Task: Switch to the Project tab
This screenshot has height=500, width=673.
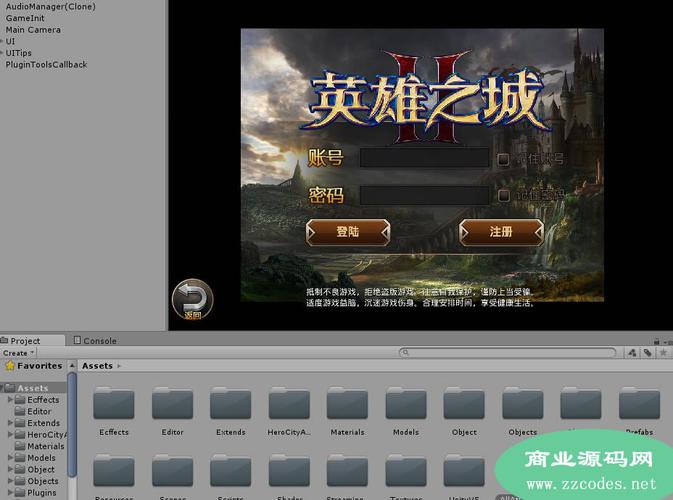Action: [32, 341]
